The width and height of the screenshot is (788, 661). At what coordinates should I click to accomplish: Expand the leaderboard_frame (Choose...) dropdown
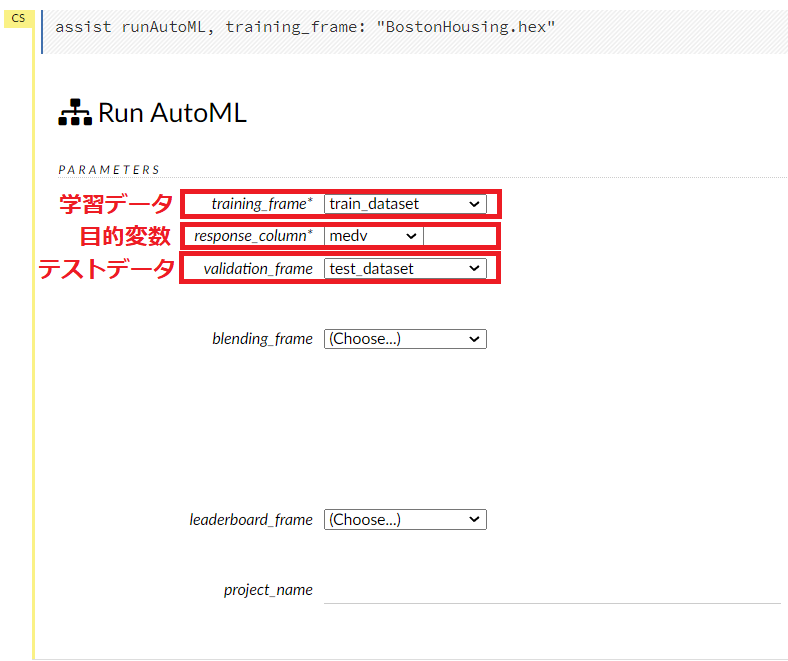point(405,520)
